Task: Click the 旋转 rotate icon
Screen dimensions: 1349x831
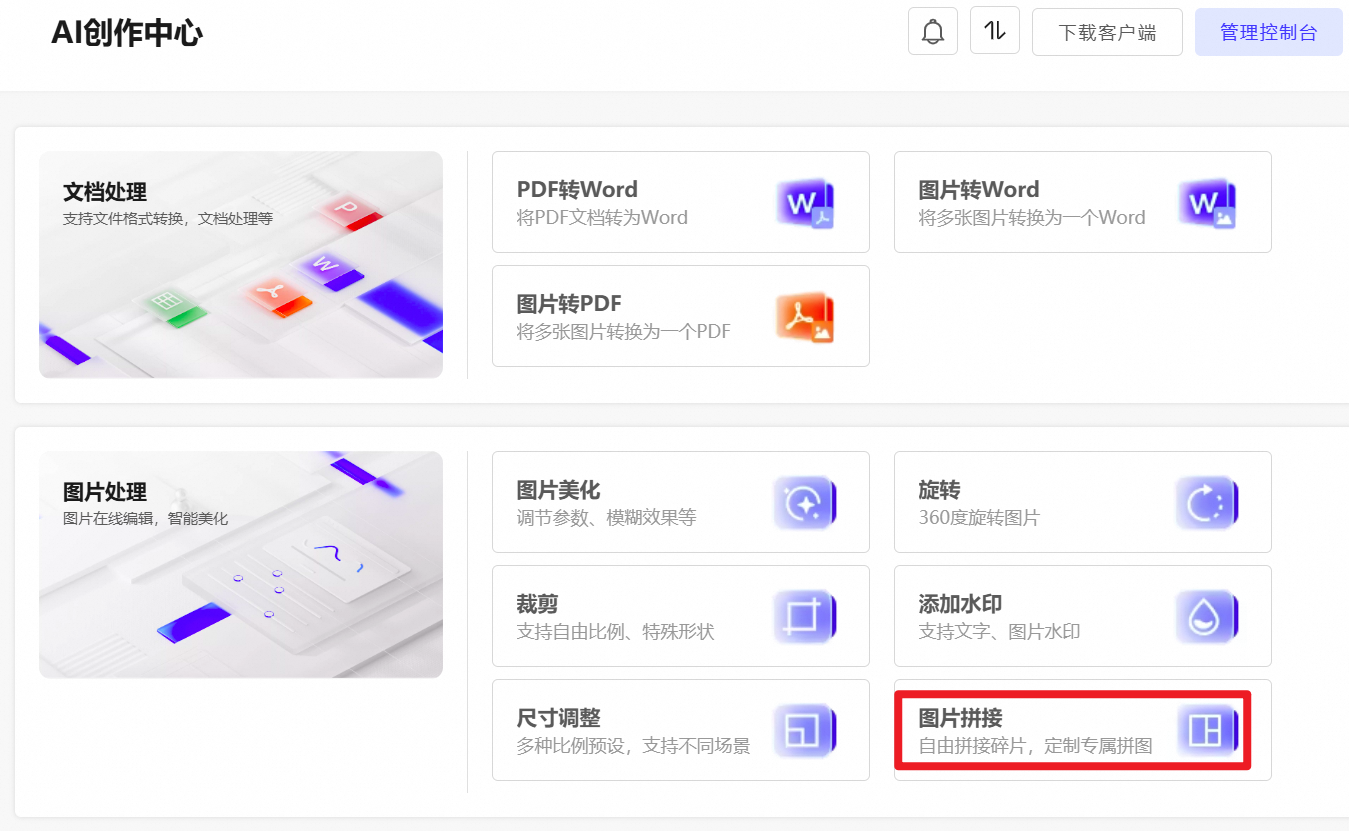Action: click(x=1207, y=503)
